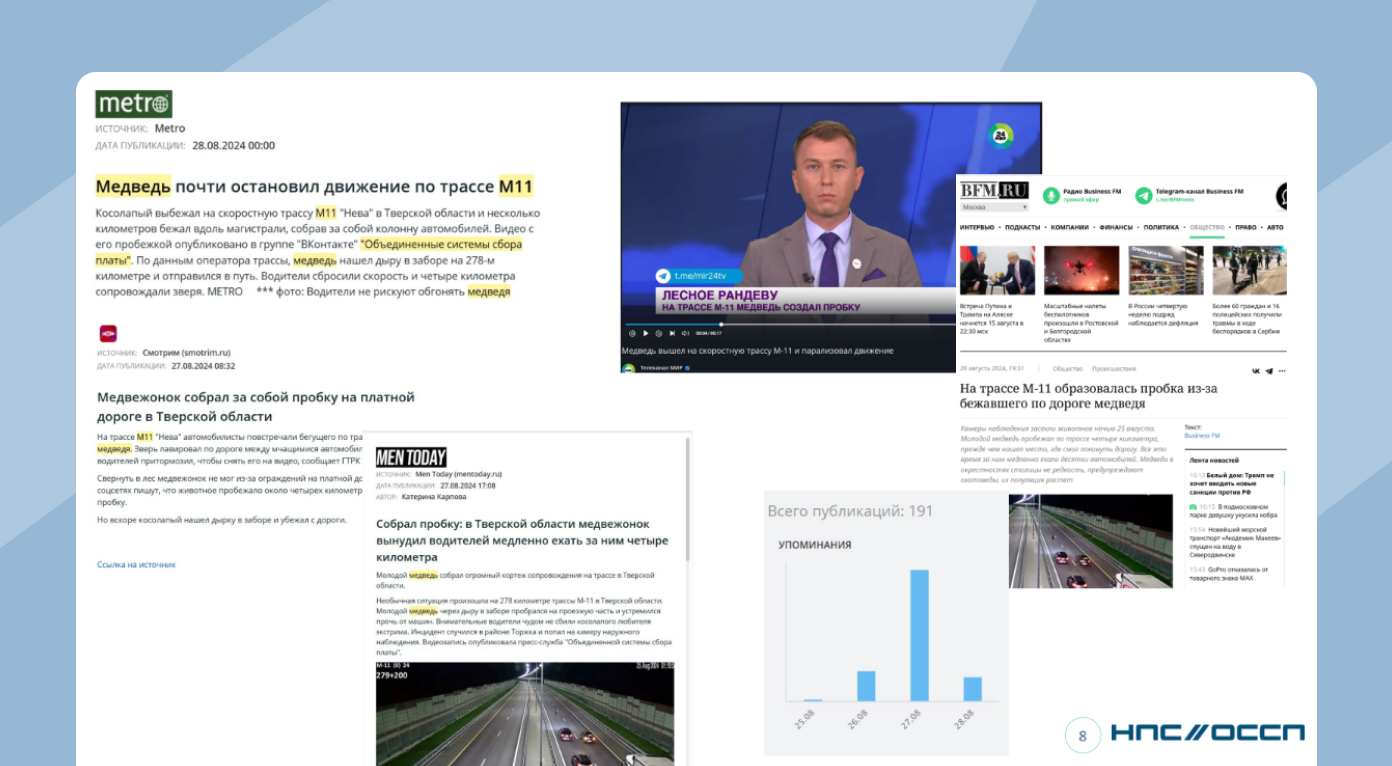Open the 'Business FM' text author link
The image size is (1392, 766).
click(1201, 436)
